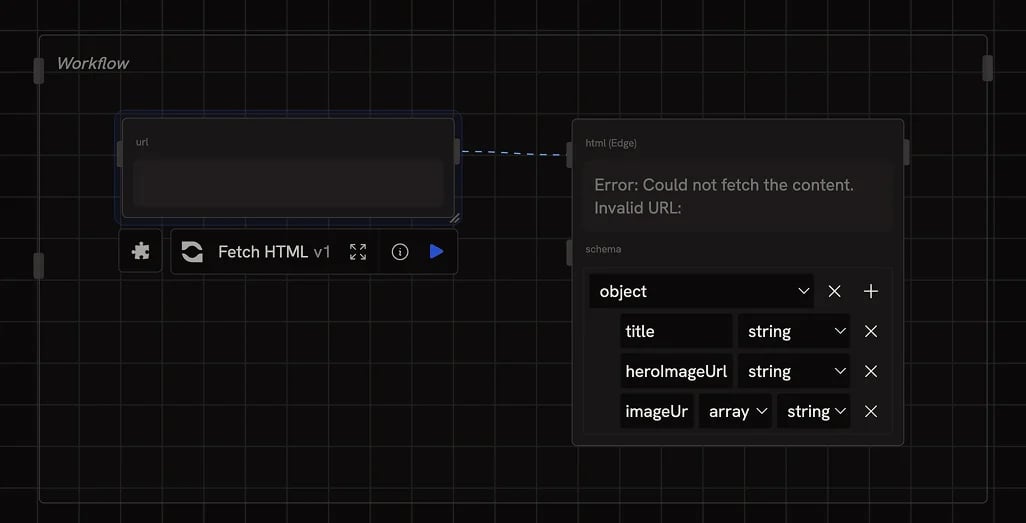Edit the heroImageUrl property name field

(x=676, y=371)
